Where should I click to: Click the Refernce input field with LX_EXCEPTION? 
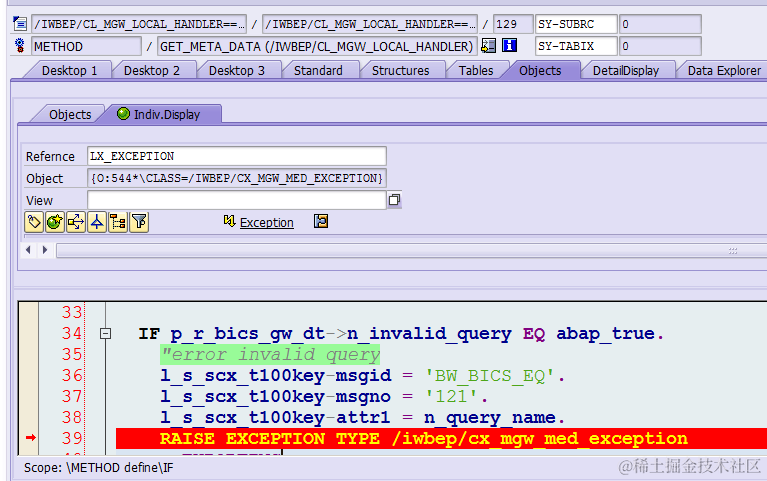237,156
